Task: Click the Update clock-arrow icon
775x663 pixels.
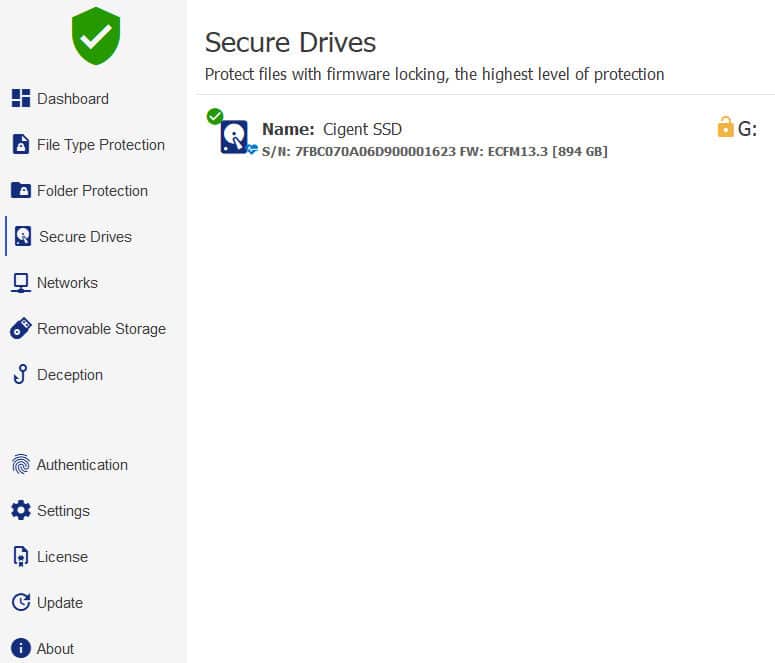Action: [x=21, y=602]
